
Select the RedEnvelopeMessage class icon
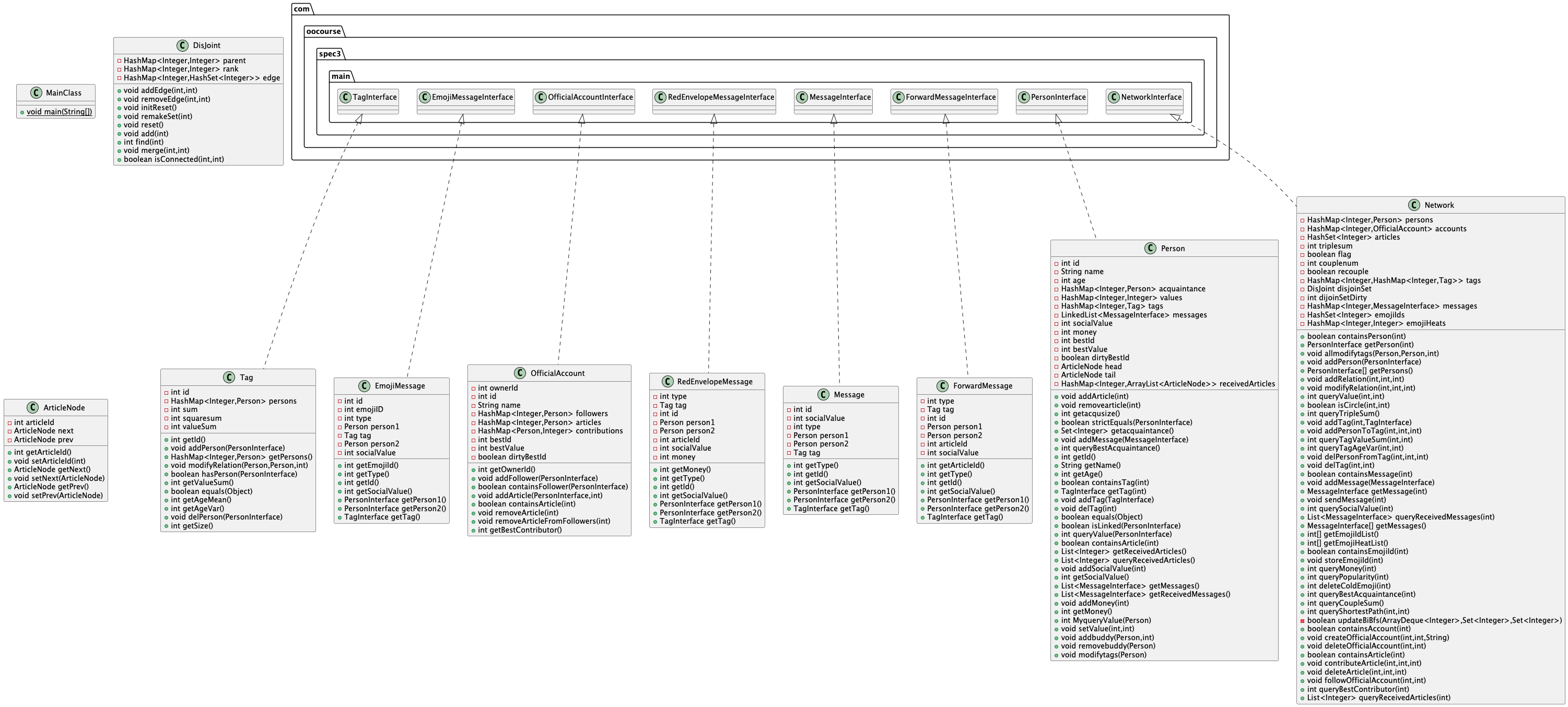667,382
